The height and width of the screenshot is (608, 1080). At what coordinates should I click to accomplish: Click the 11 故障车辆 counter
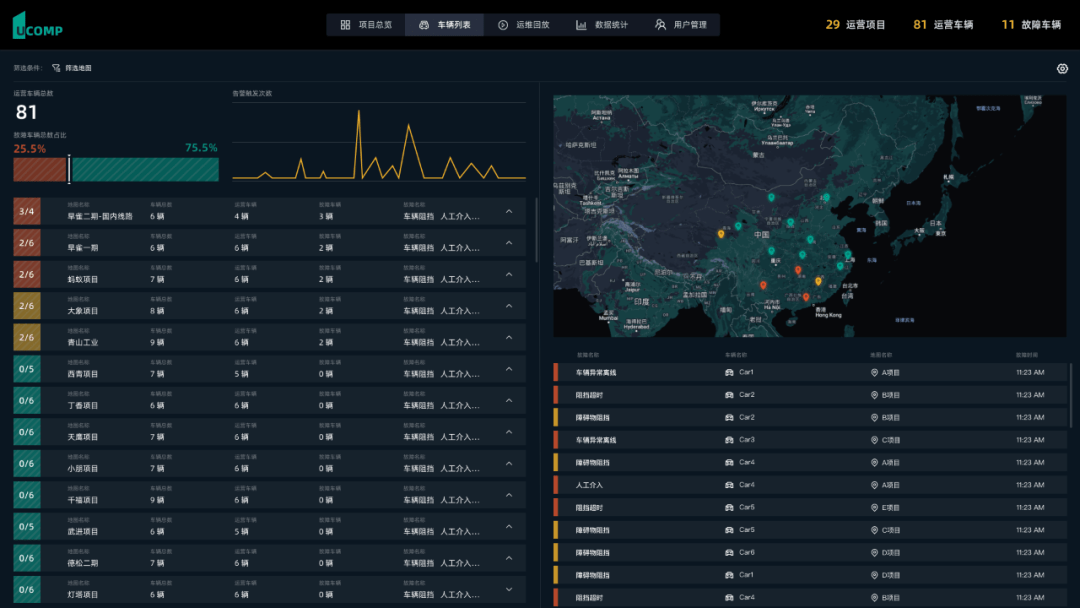pyautogui.click(x=1031, y=25)
